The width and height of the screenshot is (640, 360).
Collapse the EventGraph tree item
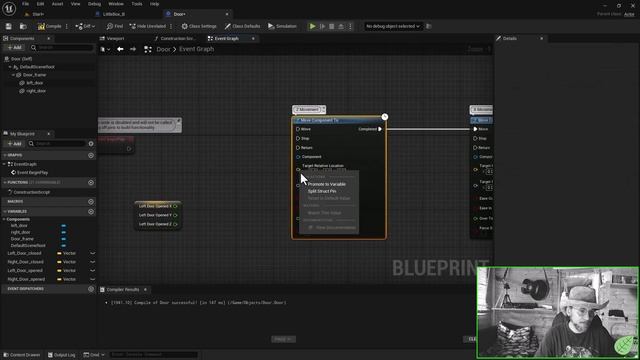point(4,164)
